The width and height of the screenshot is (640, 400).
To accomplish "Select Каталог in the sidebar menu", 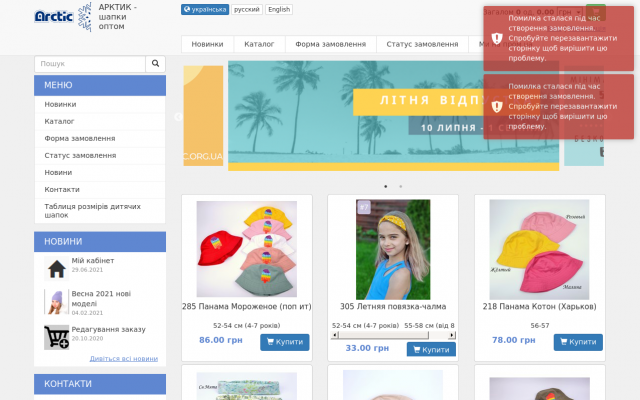I will pyautogui.click(x=100, y=122).
